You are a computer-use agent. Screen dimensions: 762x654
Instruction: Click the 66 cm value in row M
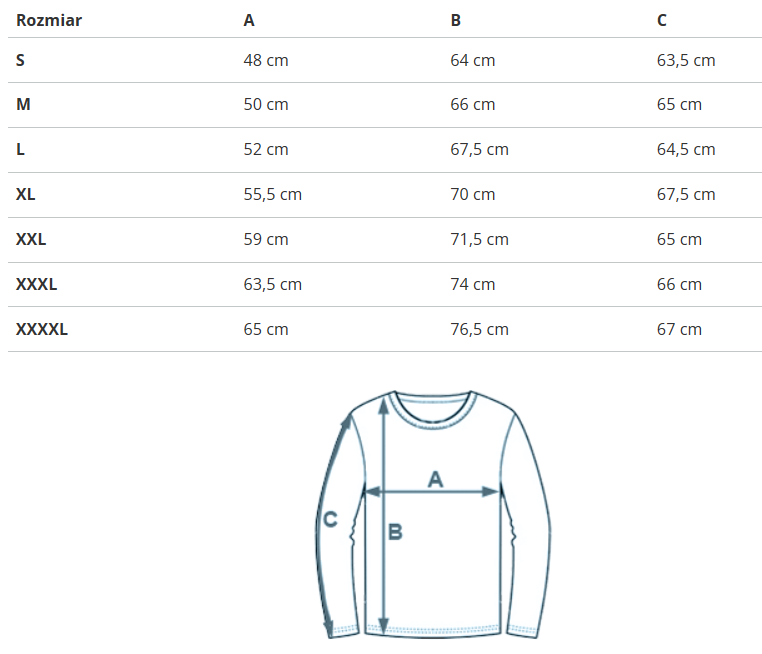473,104
